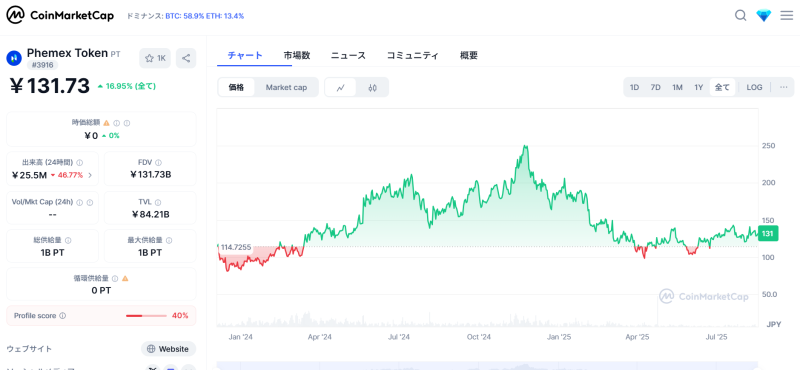Click the Profile score info icon

pyautogui.click(x=62, y=316)
